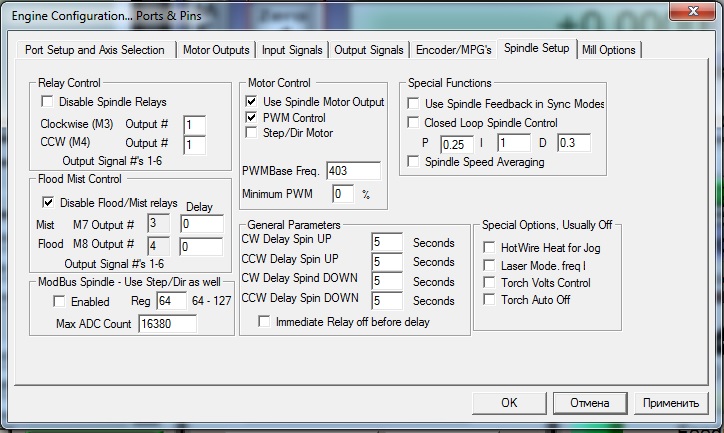
Task: Switch to the Motor Outputs tab
Action: 216,50
